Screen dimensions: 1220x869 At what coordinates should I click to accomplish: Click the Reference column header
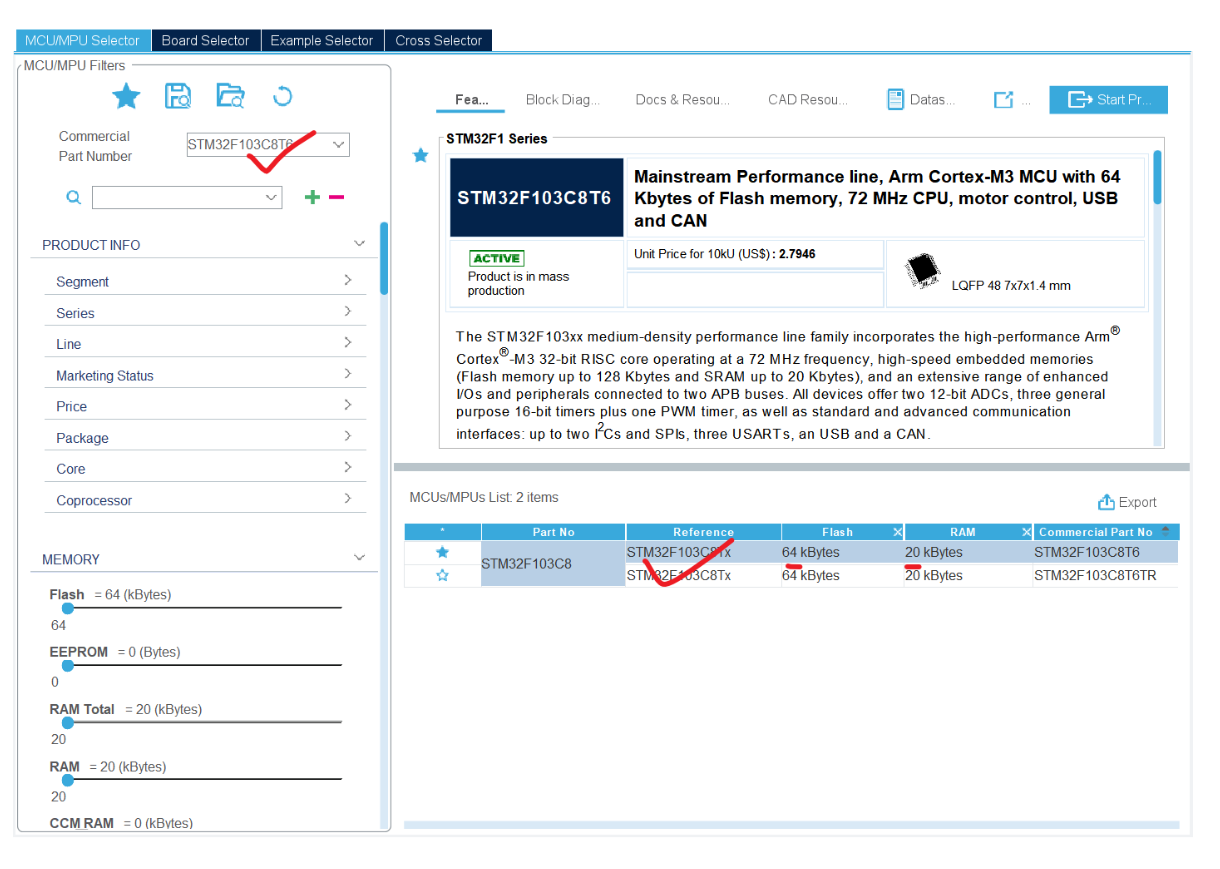pos(704,532)
